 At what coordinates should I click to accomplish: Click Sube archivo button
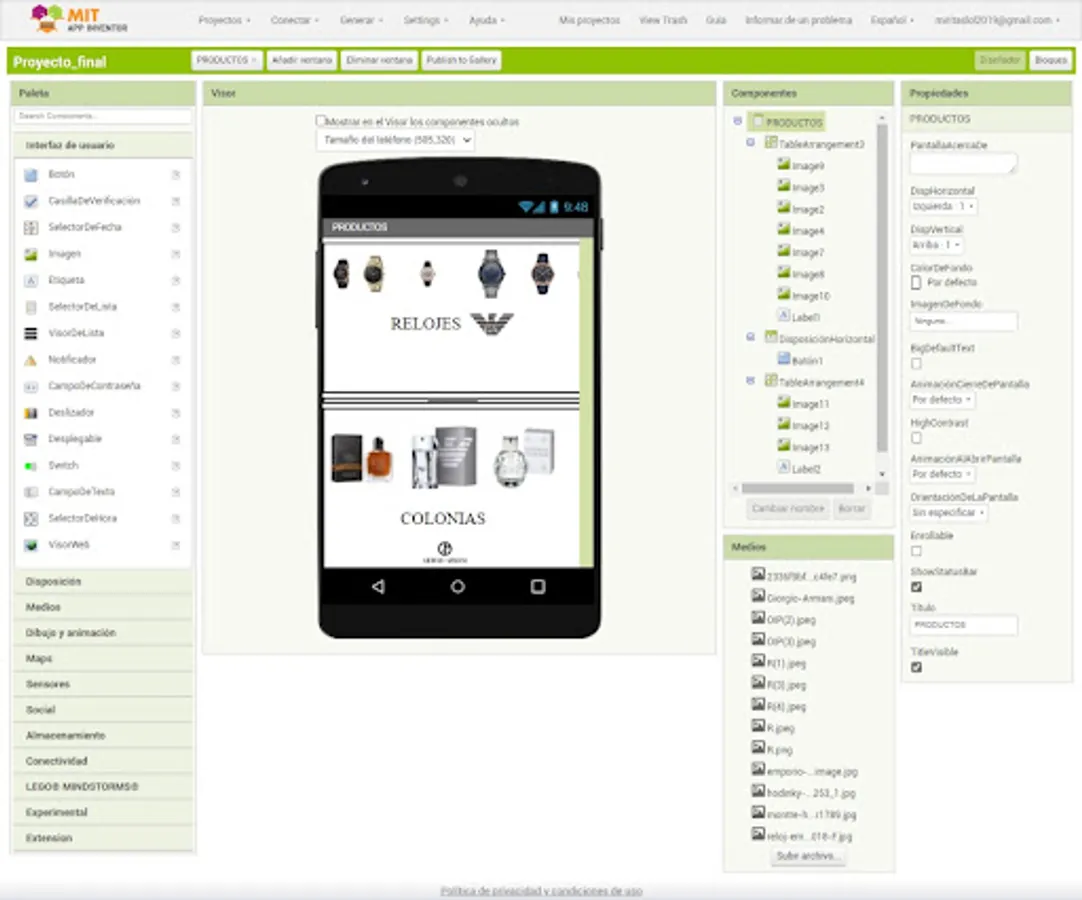[x=807, y=856]
